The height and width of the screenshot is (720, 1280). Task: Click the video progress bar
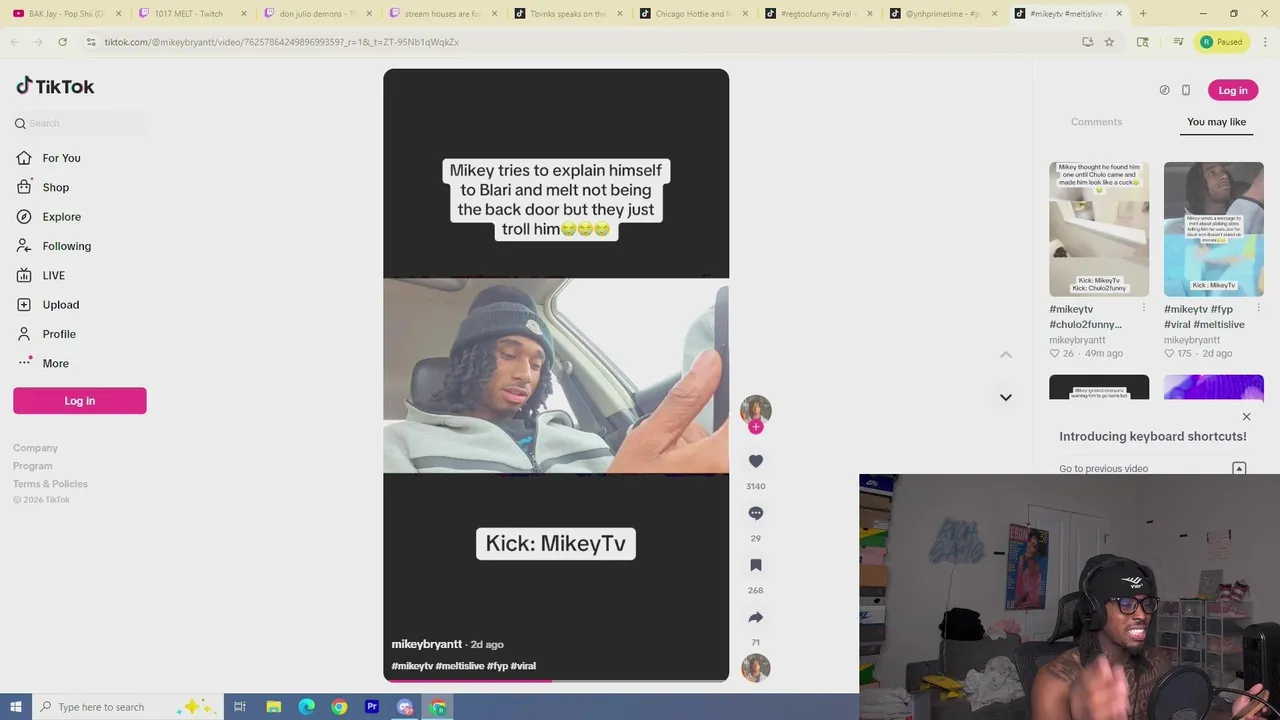[556, 680]
